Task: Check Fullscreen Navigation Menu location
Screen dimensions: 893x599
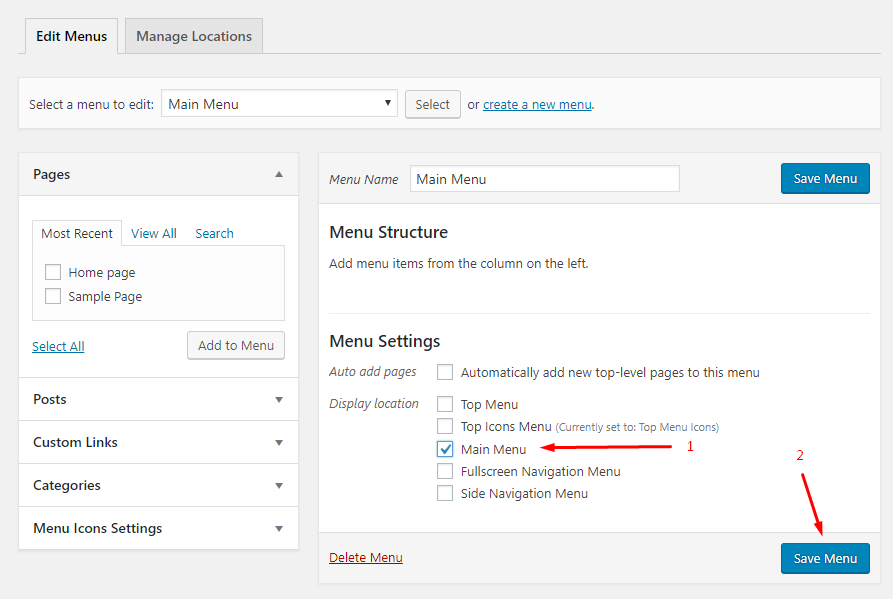Action: (x=445, y=471)
